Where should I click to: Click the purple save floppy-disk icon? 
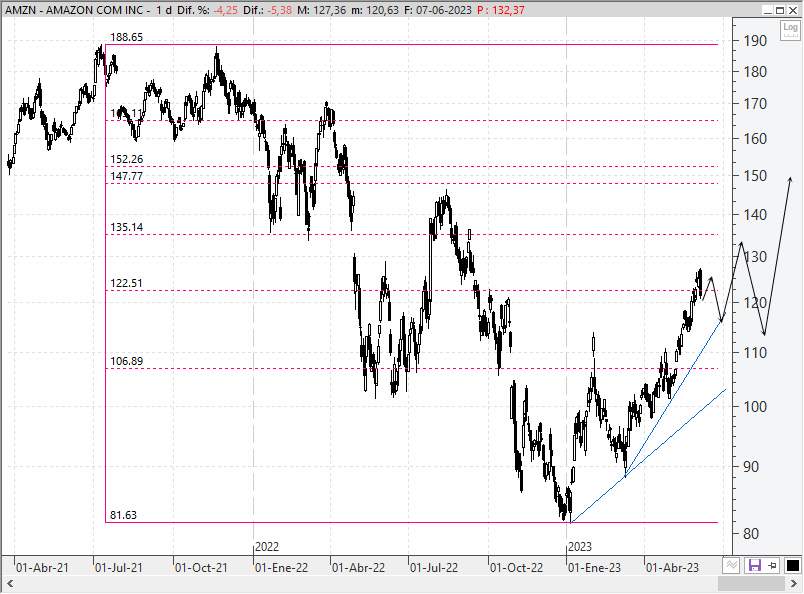coord(754,566)
